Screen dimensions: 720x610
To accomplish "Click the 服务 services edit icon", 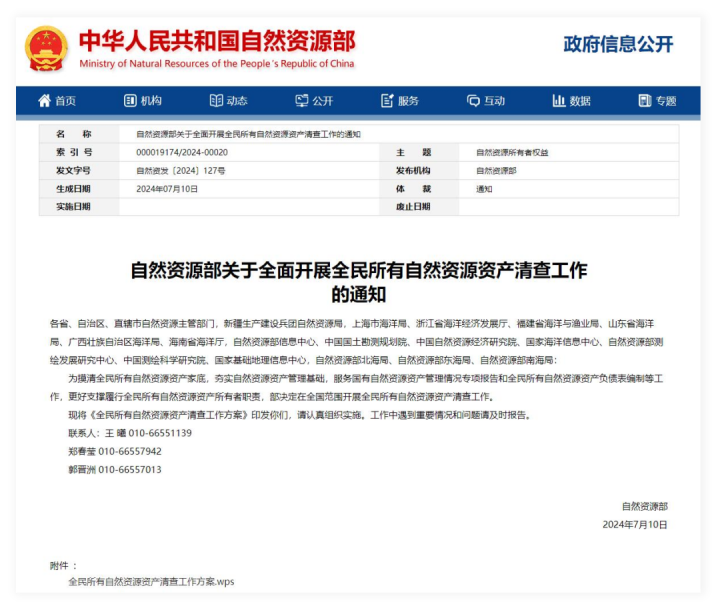I will tap(387, 101).
